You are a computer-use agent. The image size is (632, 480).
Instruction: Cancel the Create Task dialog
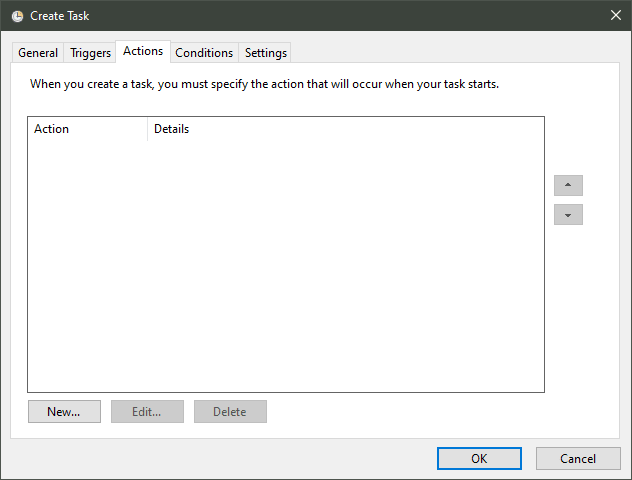pyautogui.click(x=578, y=459)
